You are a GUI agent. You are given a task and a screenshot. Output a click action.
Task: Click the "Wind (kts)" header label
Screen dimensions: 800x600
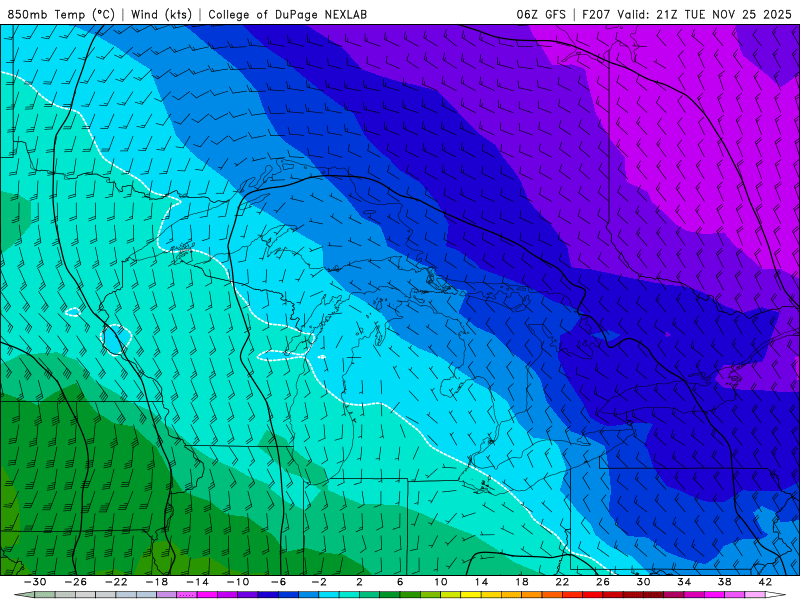tap(161, 14)
